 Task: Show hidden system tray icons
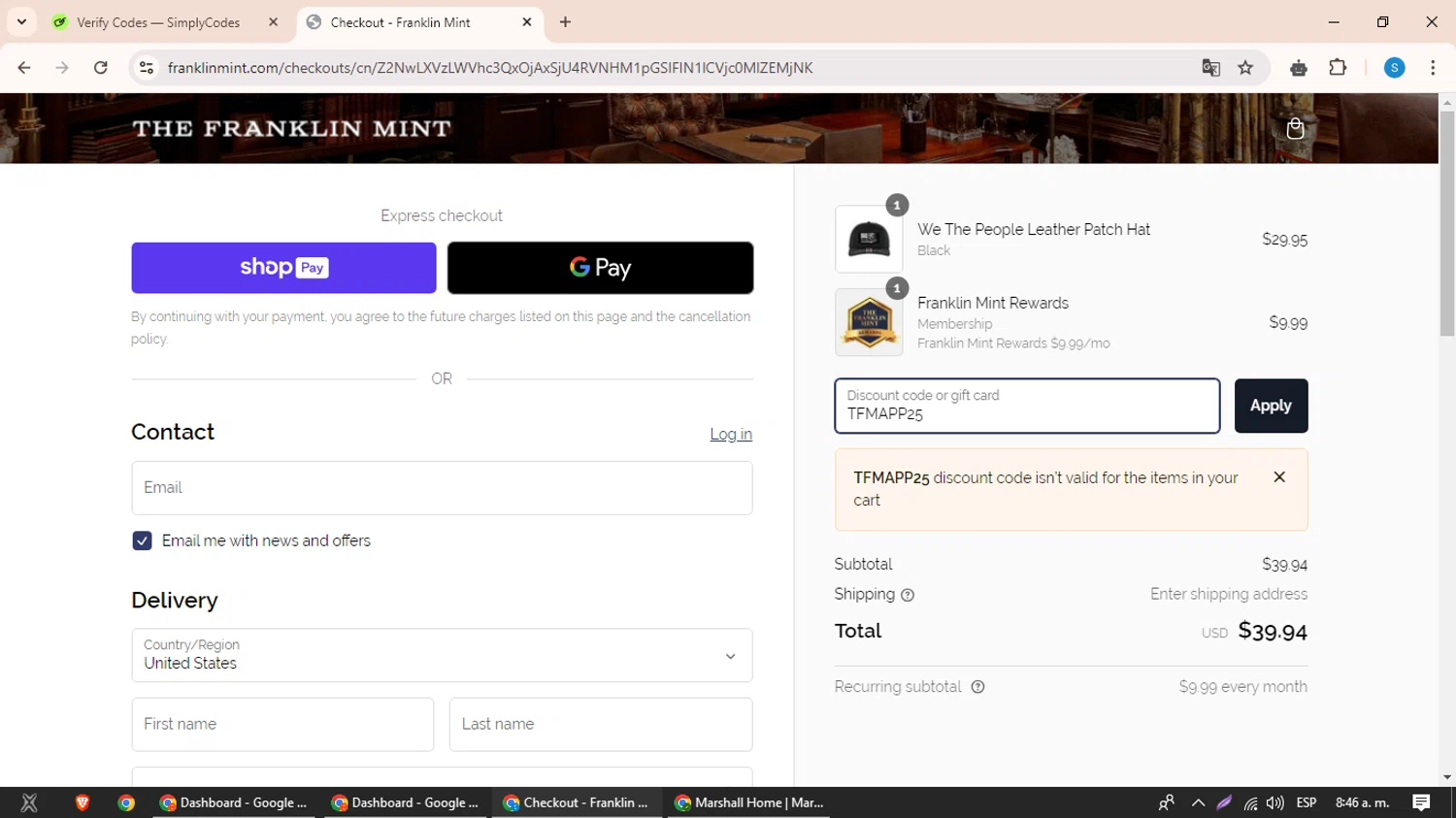(x=1198, y=802)
